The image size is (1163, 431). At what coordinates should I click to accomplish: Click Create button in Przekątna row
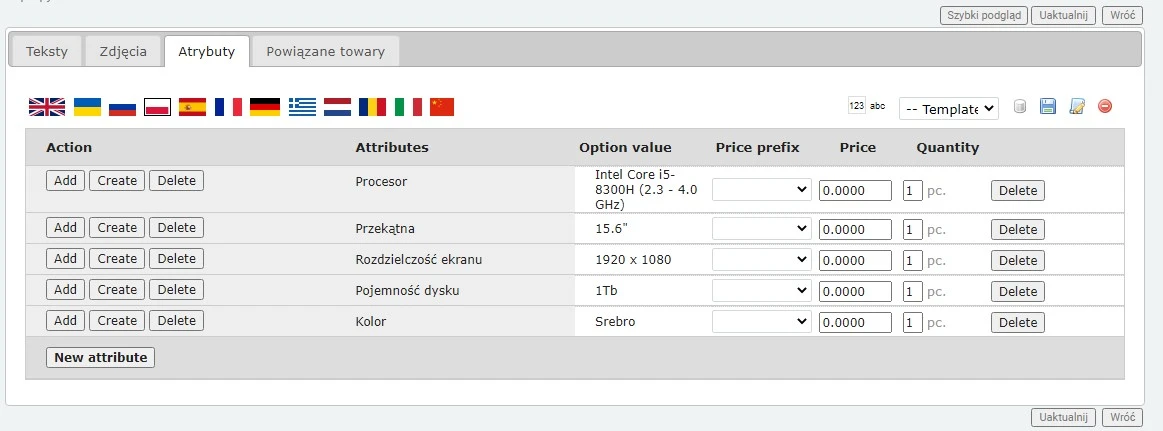[x=117, y=227]
